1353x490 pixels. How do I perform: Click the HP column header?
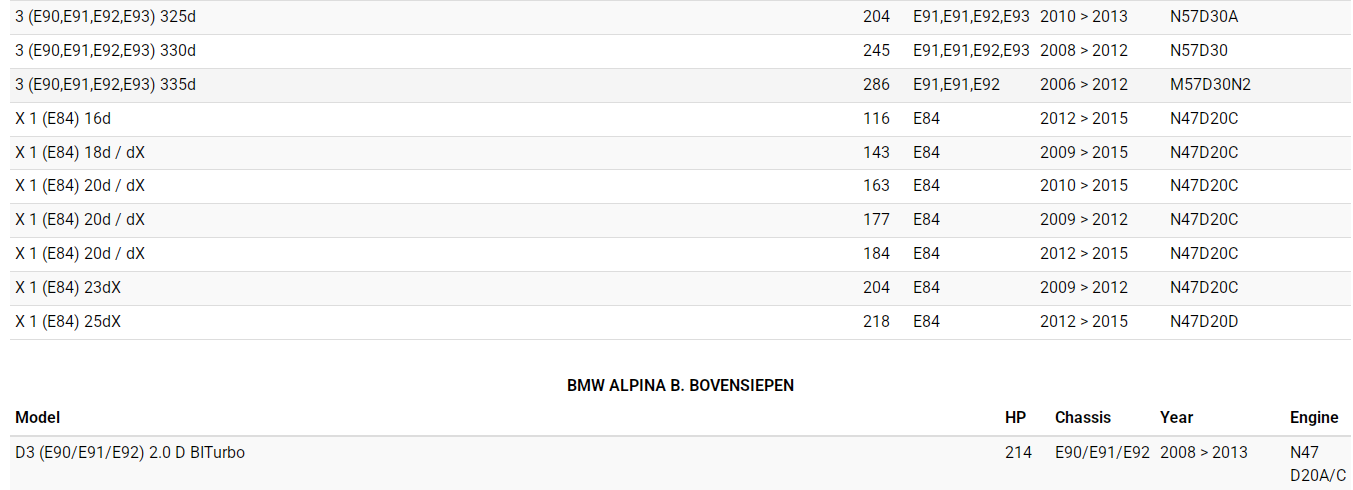pyautogui.click(x=1015, y=417)
